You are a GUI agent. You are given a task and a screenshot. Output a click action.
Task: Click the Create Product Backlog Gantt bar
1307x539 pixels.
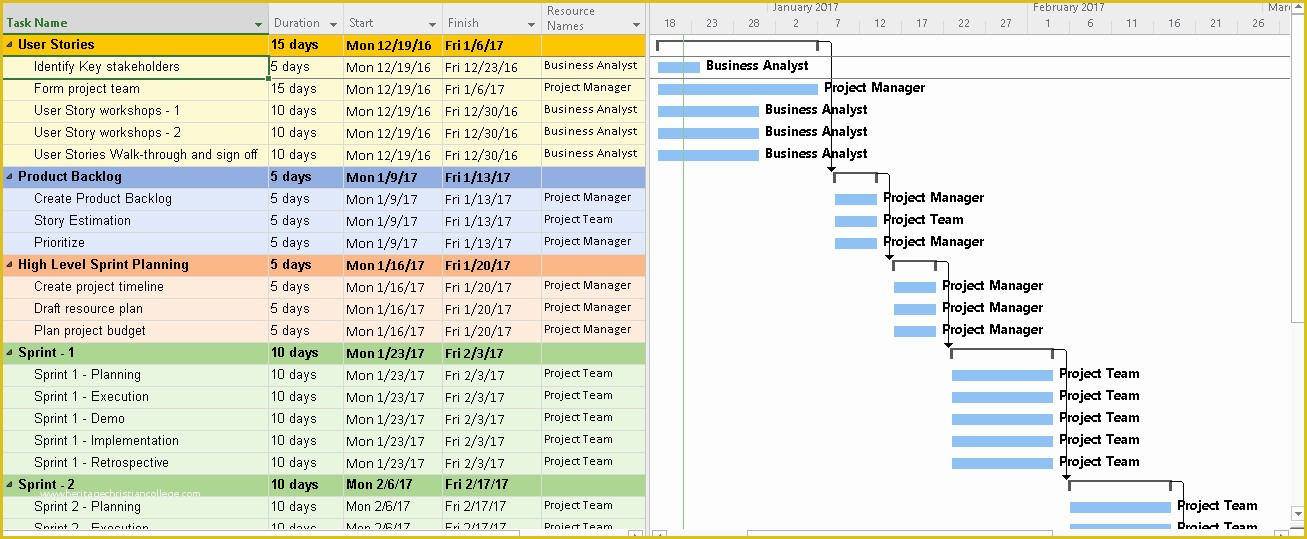(x=855, y=199)
